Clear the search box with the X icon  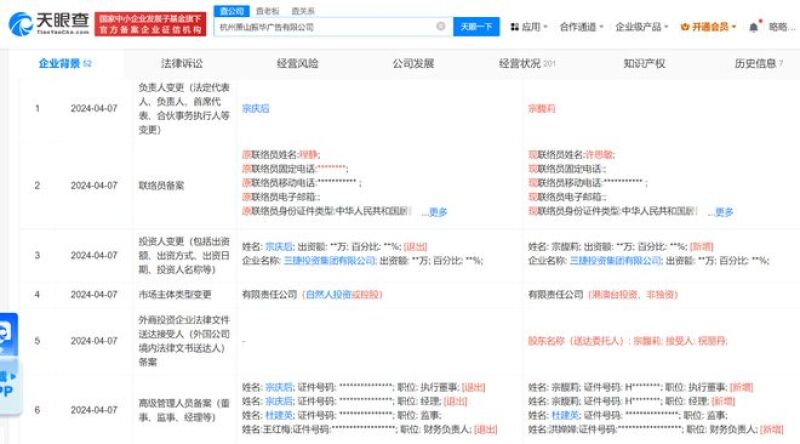click(441, 27)
